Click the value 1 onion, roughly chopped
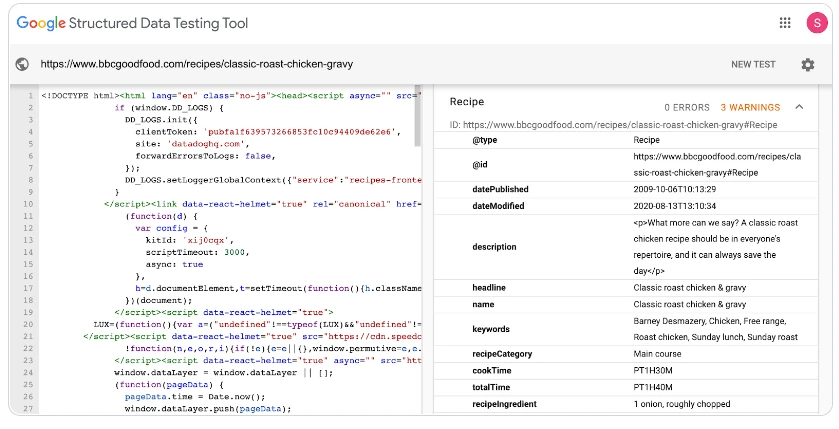The image size is (839, 429). pos(682,404)
